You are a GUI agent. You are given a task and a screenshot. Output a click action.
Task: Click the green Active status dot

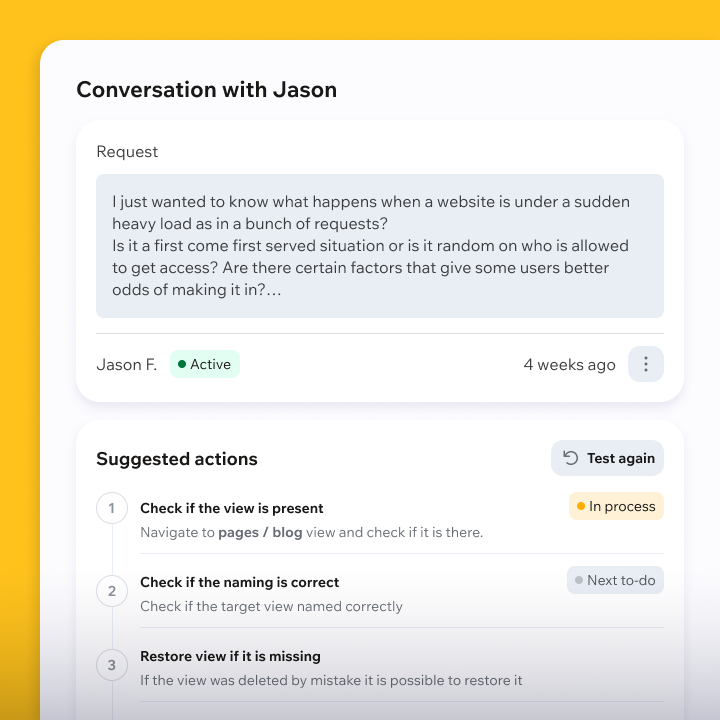[x=182, y=364]
